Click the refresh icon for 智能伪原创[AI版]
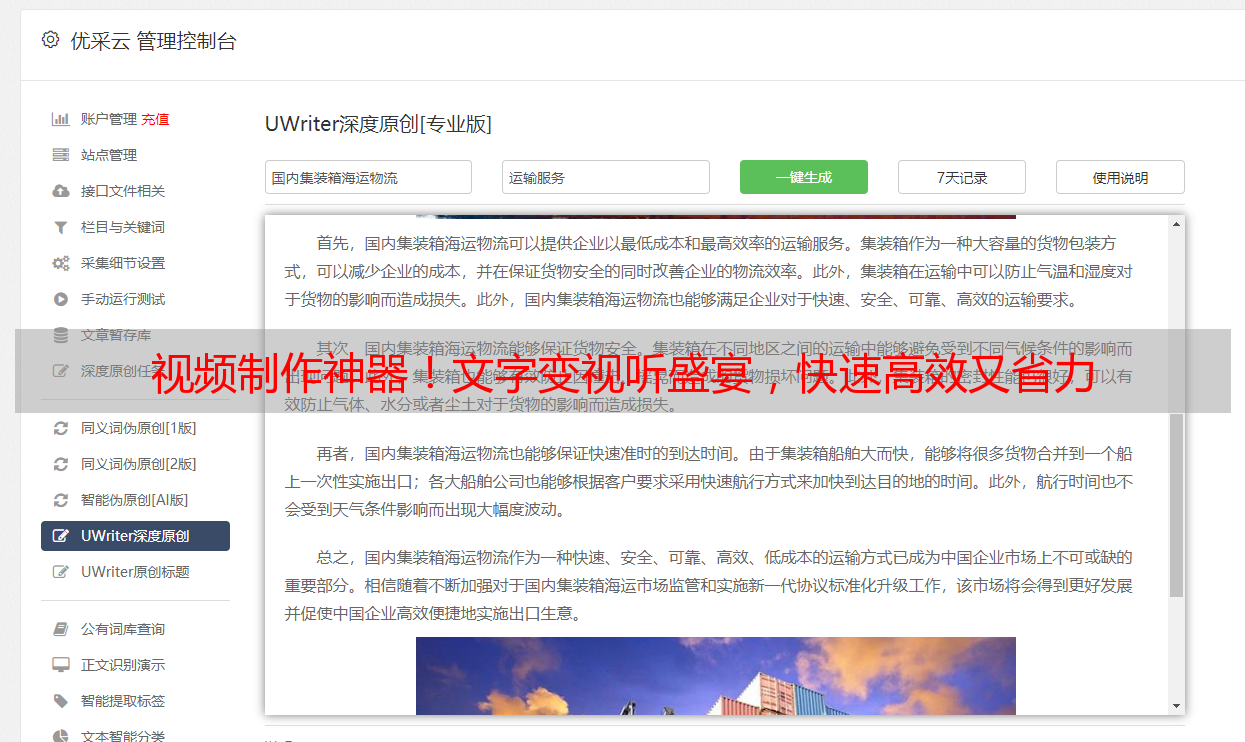Viewport: 1245px width, 742px height. [x=61, y=500]
